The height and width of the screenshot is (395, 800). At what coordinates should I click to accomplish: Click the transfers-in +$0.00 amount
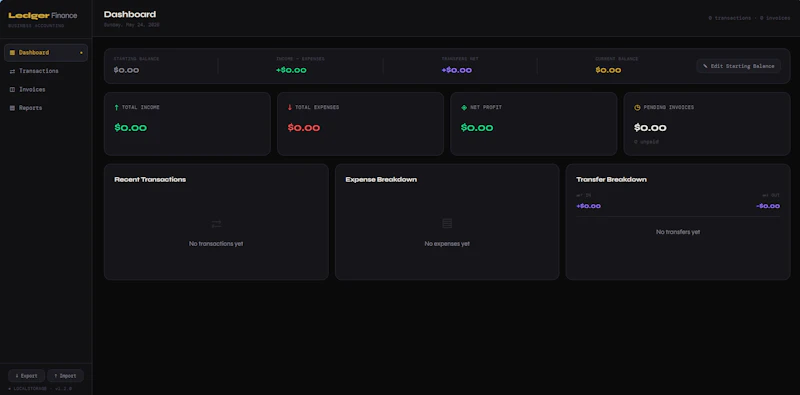(588, 206)
